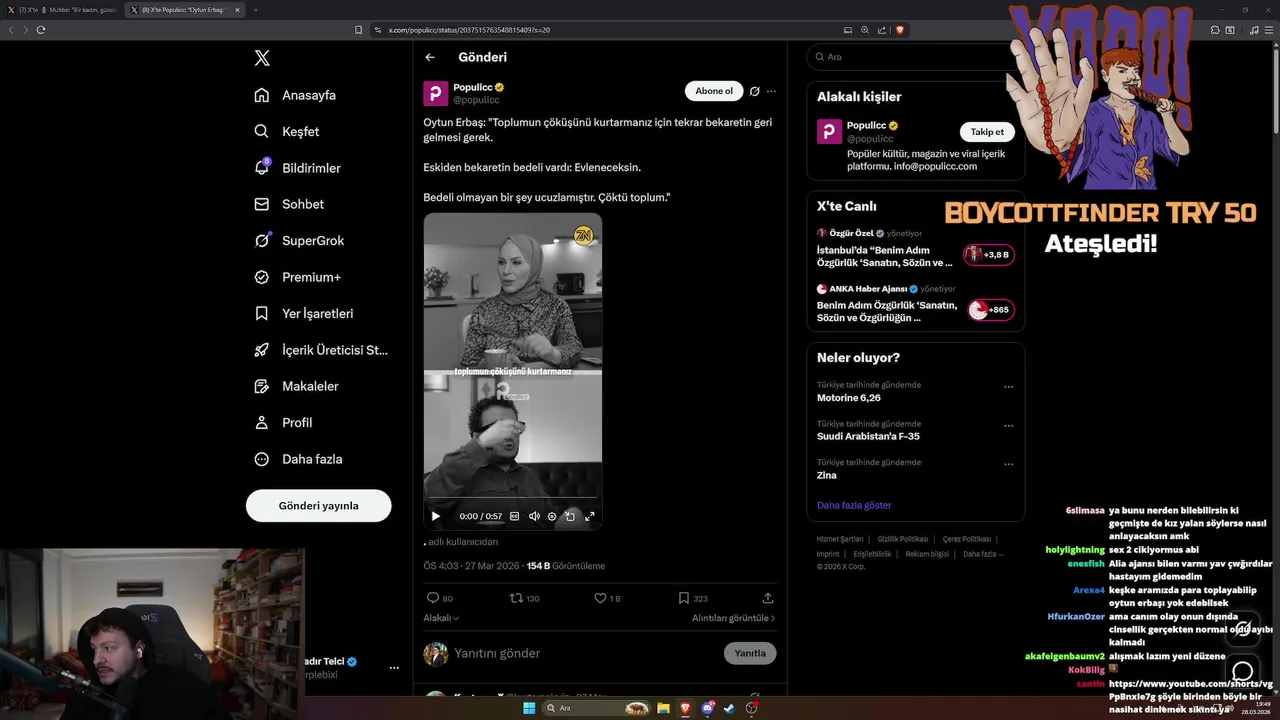Open İçerik Üreticisi Stüdyosu item
1280x720 pixels.
[320, 350]
